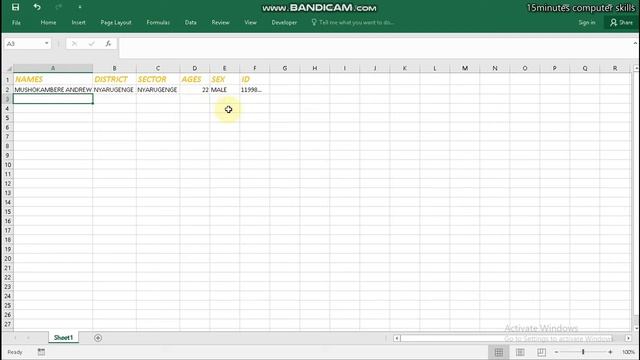
Task: Open the Data tab
Action: [x=191, y=22]
